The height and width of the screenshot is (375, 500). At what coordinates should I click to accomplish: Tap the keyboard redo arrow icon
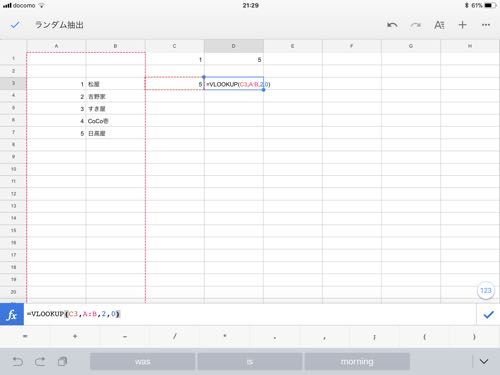click(x=40, y=361)
